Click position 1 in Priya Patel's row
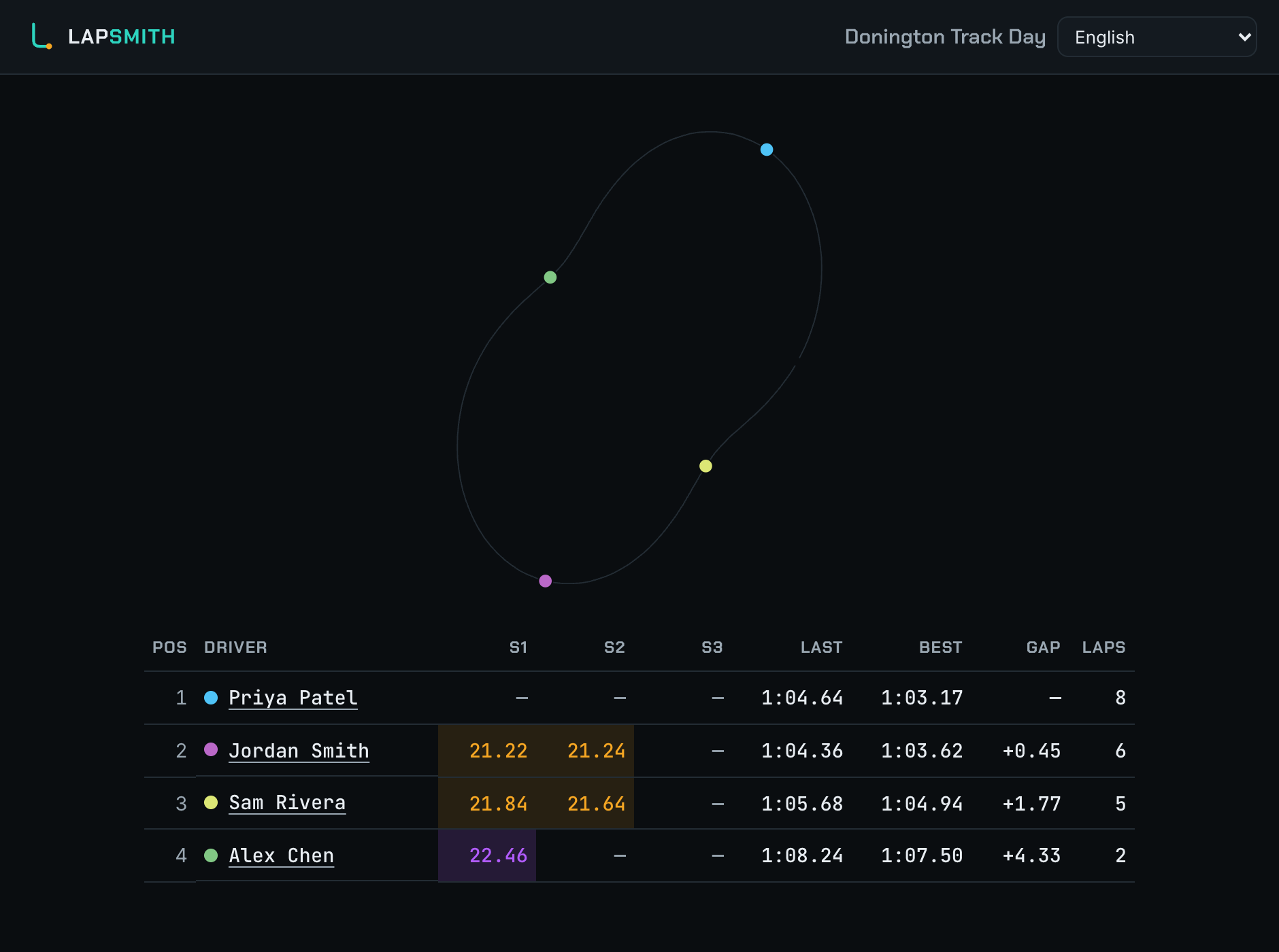The image size is (1279, 952). (x=181, y=698)
